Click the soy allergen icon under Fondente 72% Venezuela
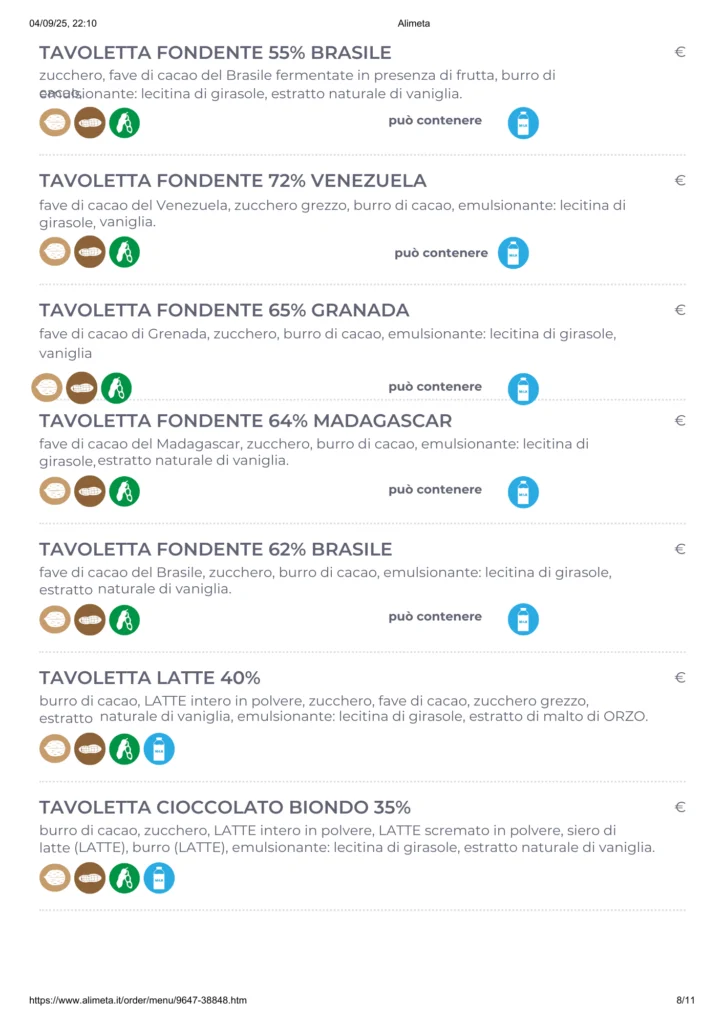724x1024 pixels. (x=124, y=252)
